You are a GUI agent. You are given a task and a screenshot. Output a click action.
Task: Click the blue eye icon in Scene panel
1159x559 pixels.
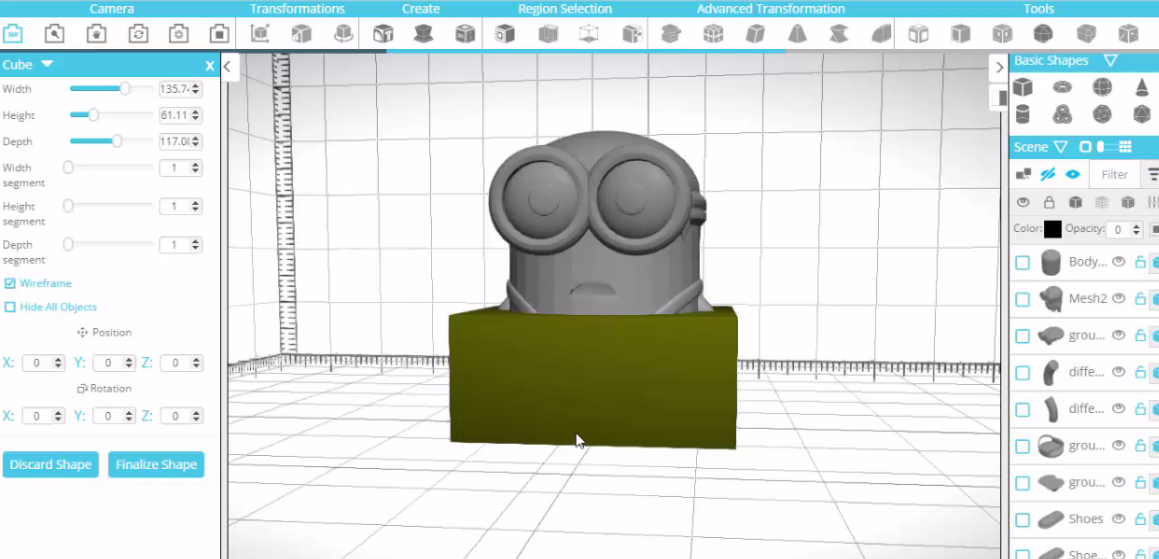coord(1073,175)
